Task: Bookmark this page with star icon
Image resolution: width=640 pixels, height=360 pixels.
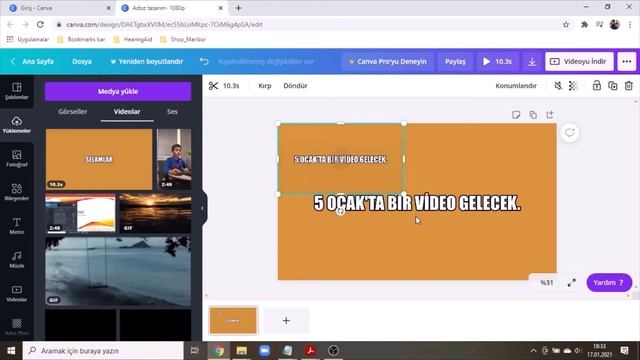Action: [566, 24]
